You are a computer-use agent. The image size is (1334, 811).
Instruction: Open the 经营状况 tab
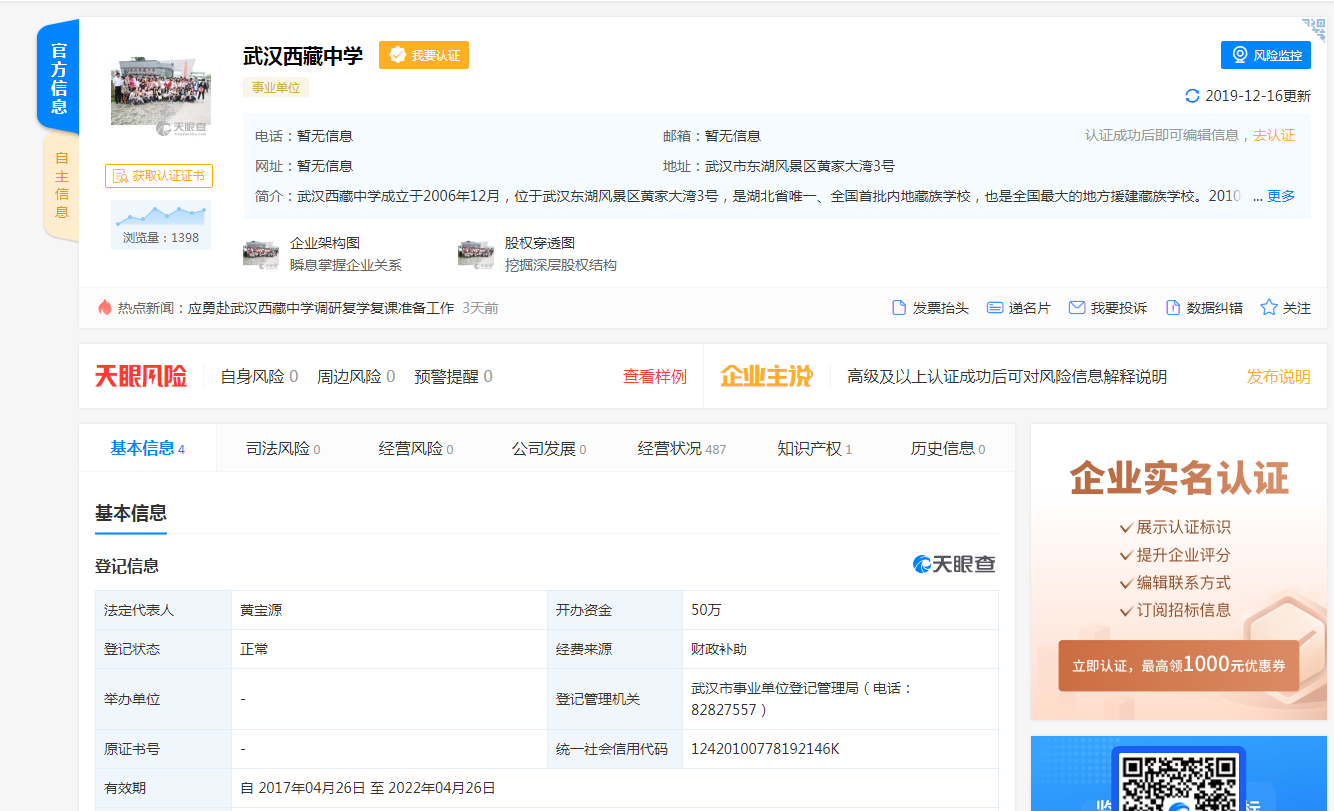pos(681,449)
